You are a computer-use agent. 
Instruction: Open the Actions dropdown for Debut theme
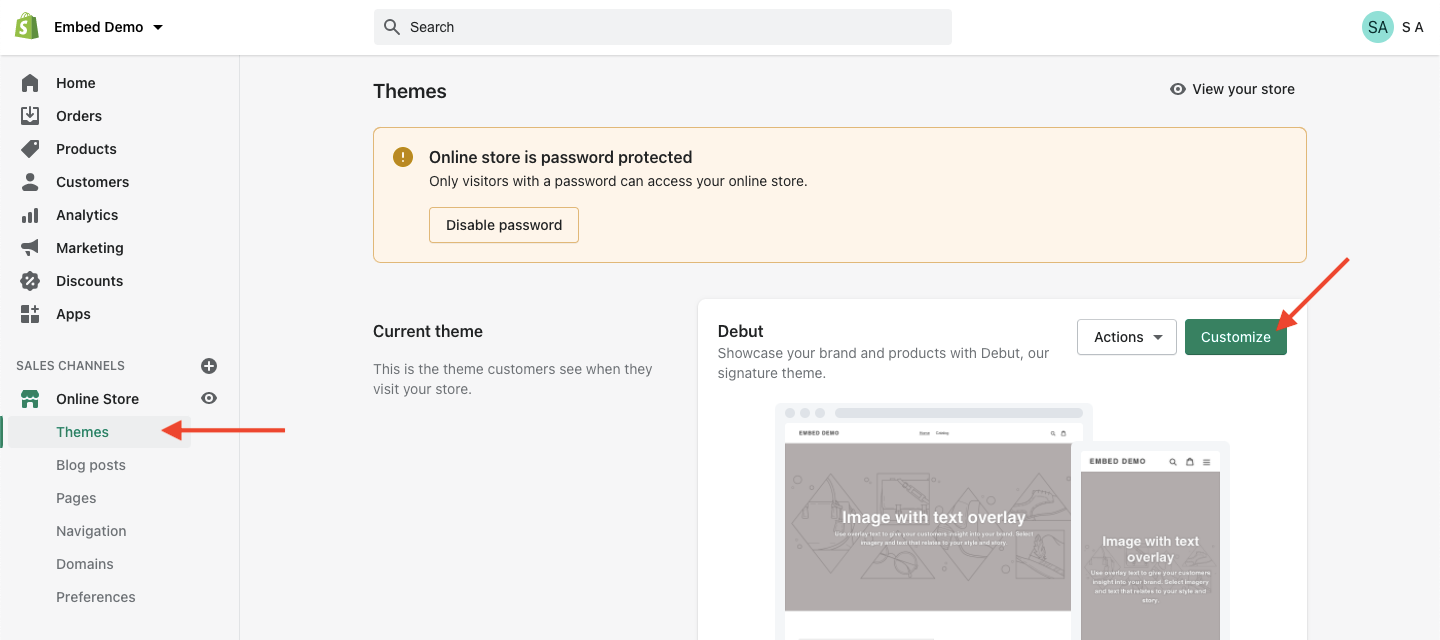click(1127, 337)
